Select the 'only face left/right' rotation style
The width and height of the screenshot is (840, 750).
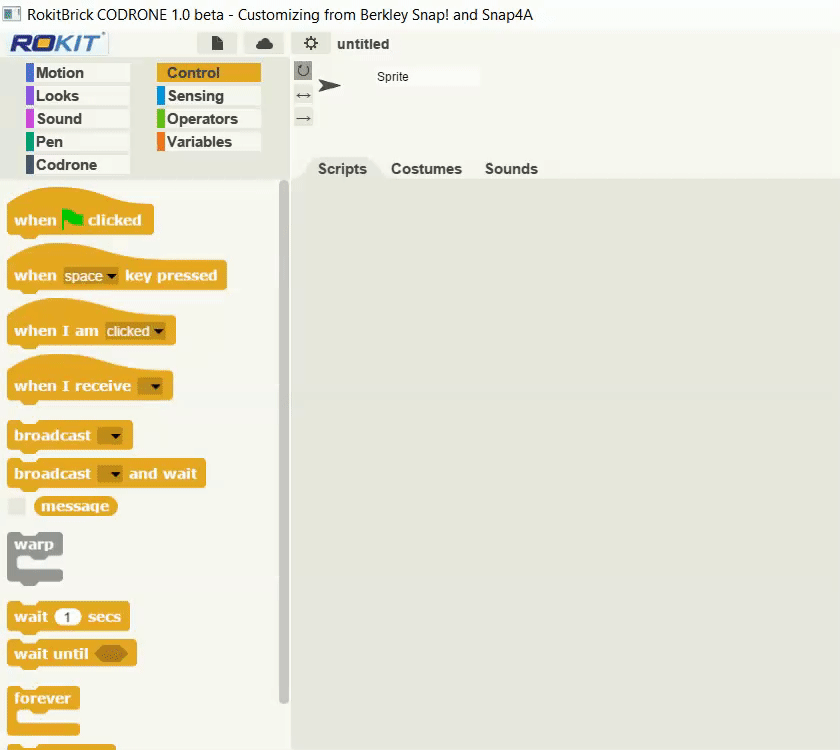coord(303,95)
